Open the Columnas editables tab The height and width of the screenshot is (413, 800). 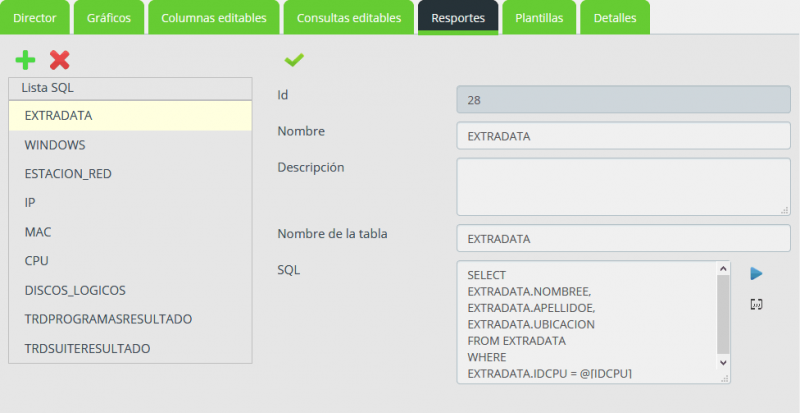(214, 17)
